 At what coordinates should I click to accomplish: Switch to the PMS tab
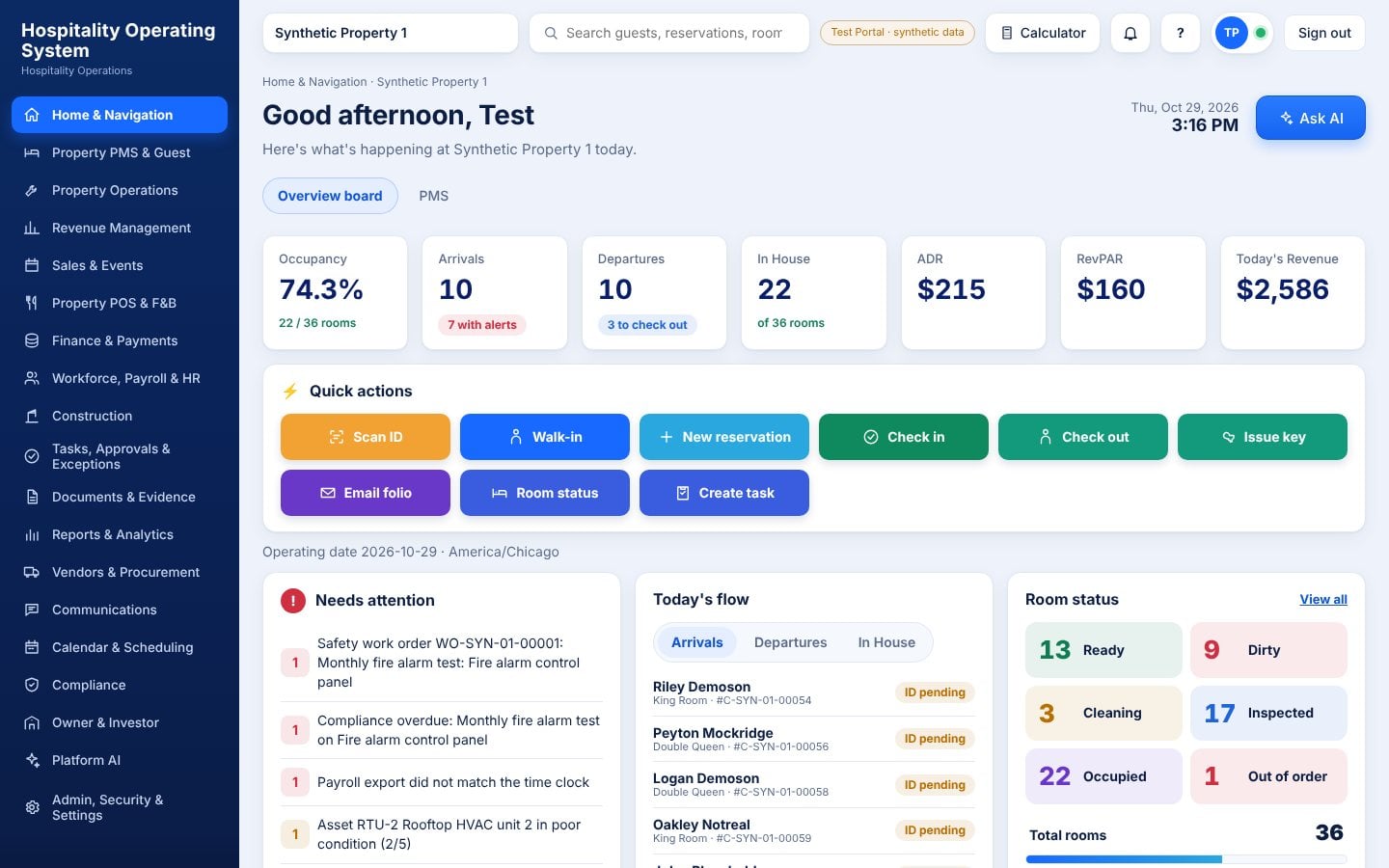433,196
